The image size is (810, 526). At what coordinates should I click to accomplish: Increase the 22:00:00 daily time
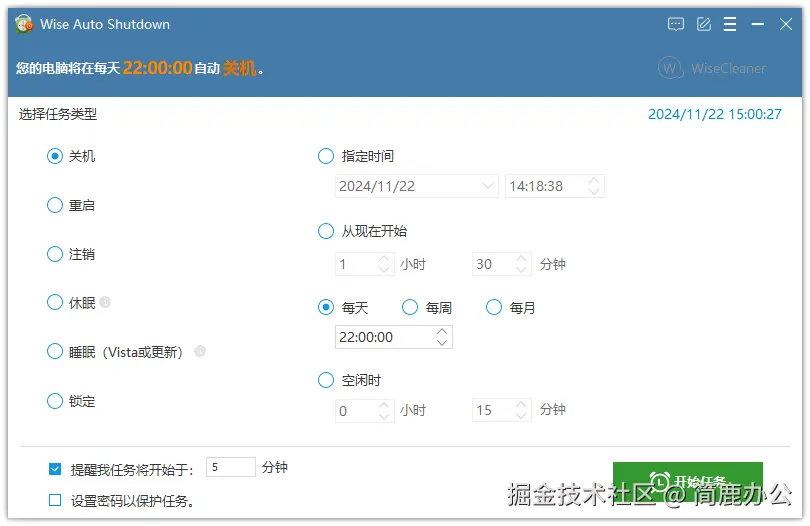(x=442, y=331)
